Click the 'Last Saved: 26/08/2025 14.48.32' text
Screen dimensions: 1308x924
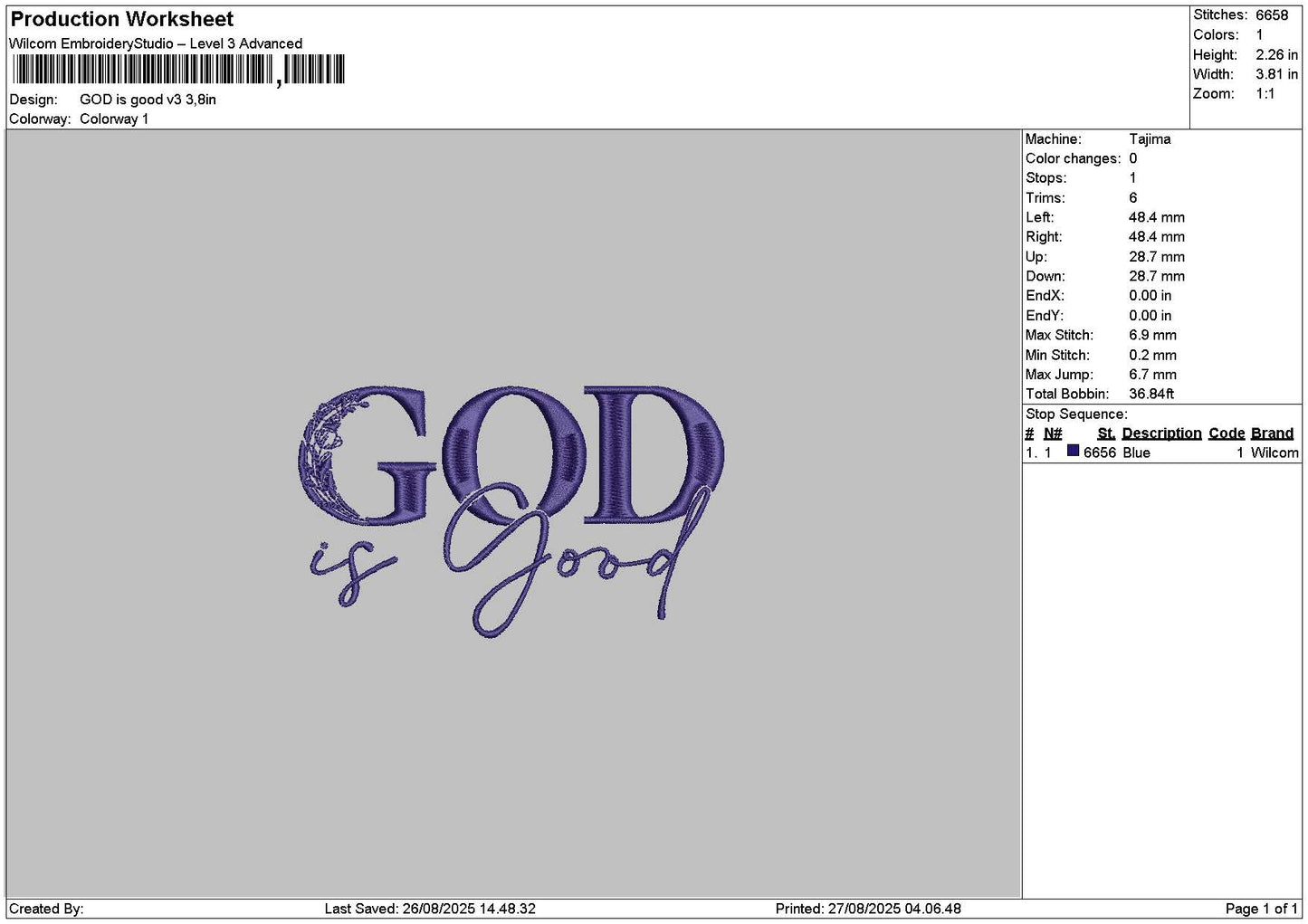coord(430,909)
